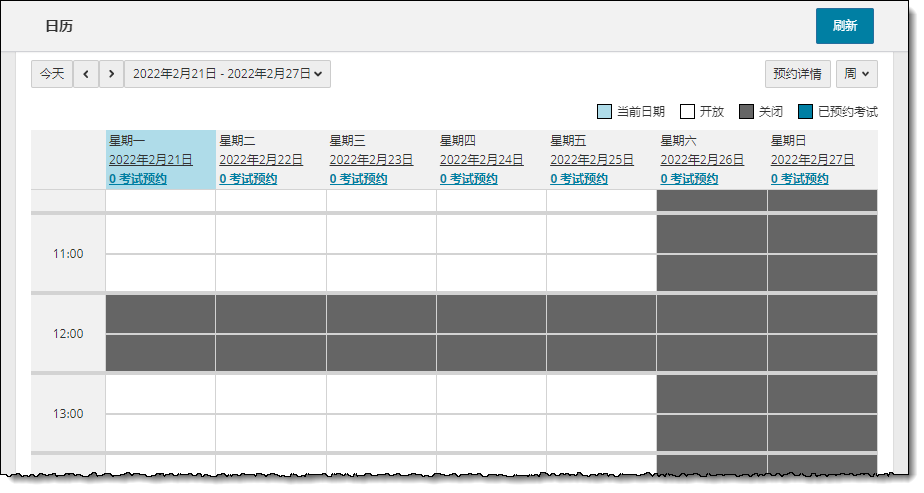Select the 11:00 open slot on 星期一
Image resolution: width=924 pixels, height=493 pixels.
click(x=160, y=234)
